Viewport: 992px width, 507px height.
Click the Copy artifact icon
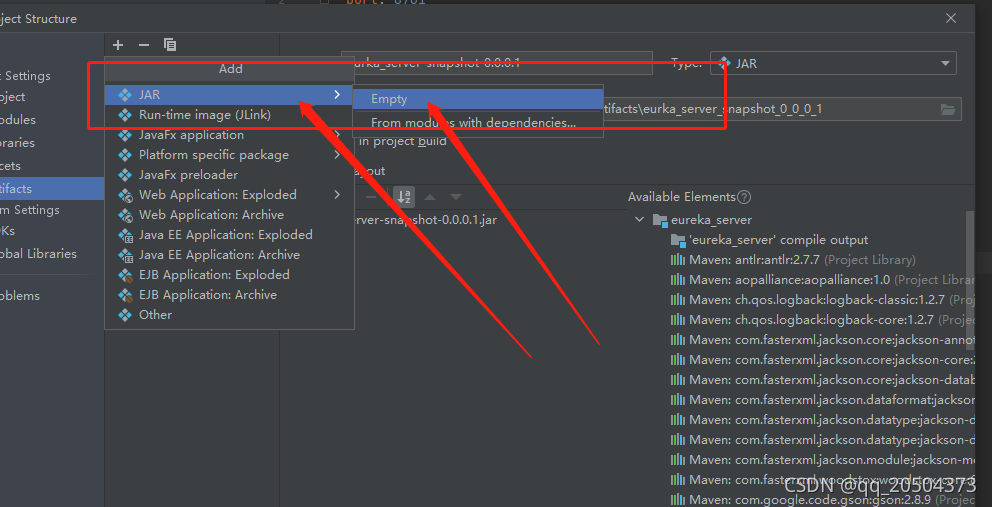170,45
